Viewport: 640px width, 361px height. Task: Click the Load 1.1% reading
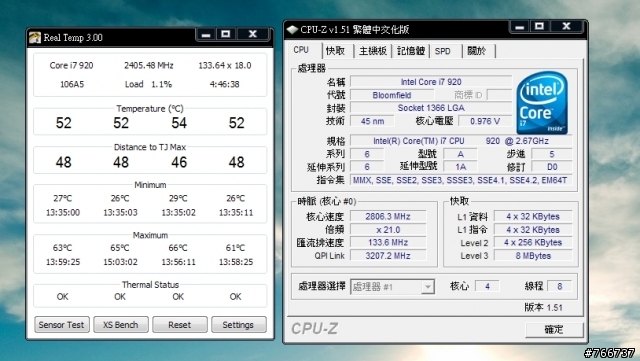[149, 84]
